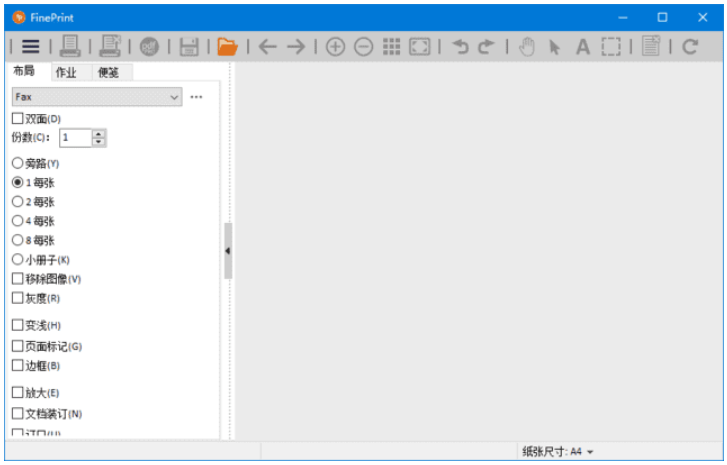Enable the 边框 borders checkbox
Viewport: 727px width, 465px height.
(17, 365)
